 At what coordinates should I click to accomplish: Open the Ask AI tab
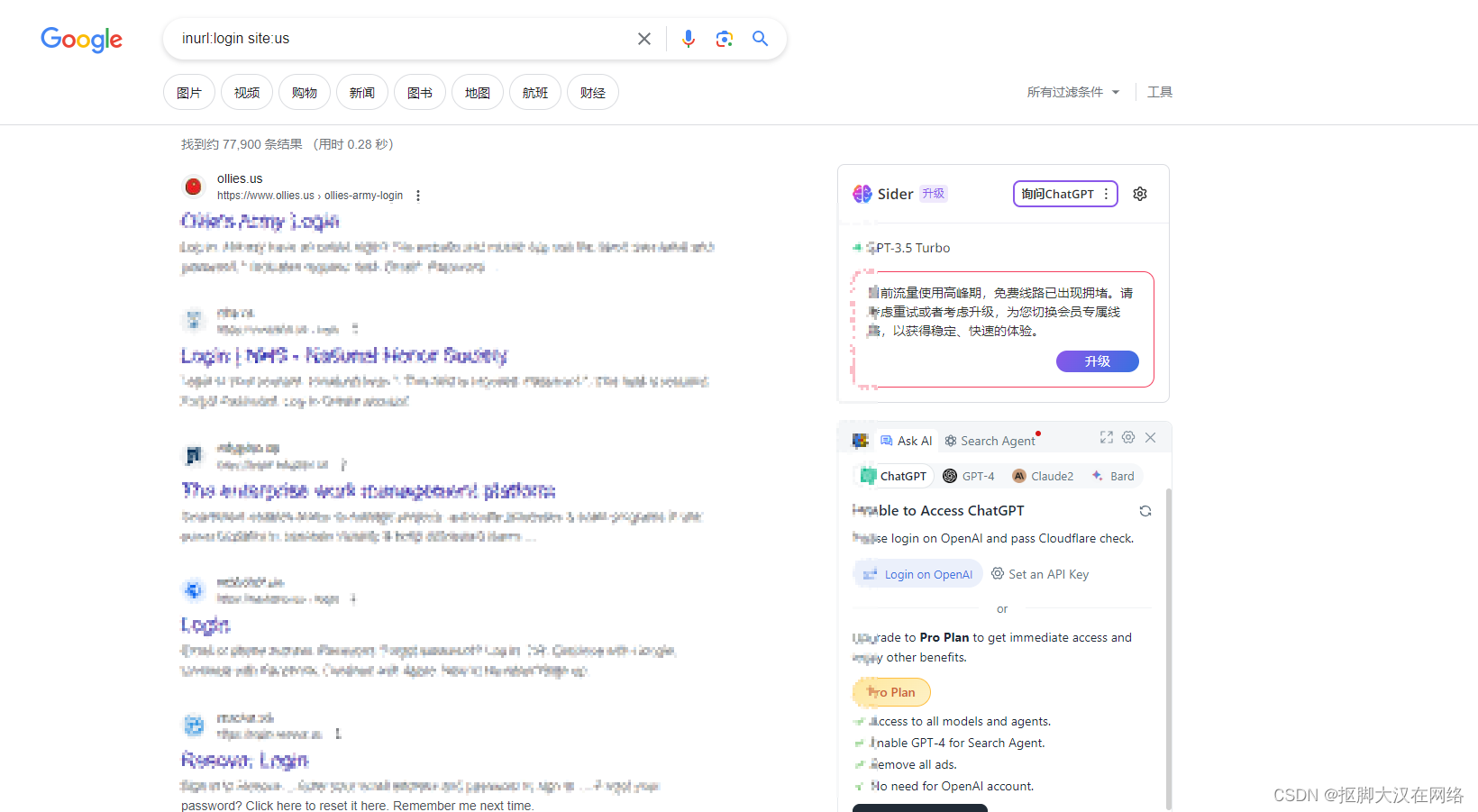click(907, 441)
